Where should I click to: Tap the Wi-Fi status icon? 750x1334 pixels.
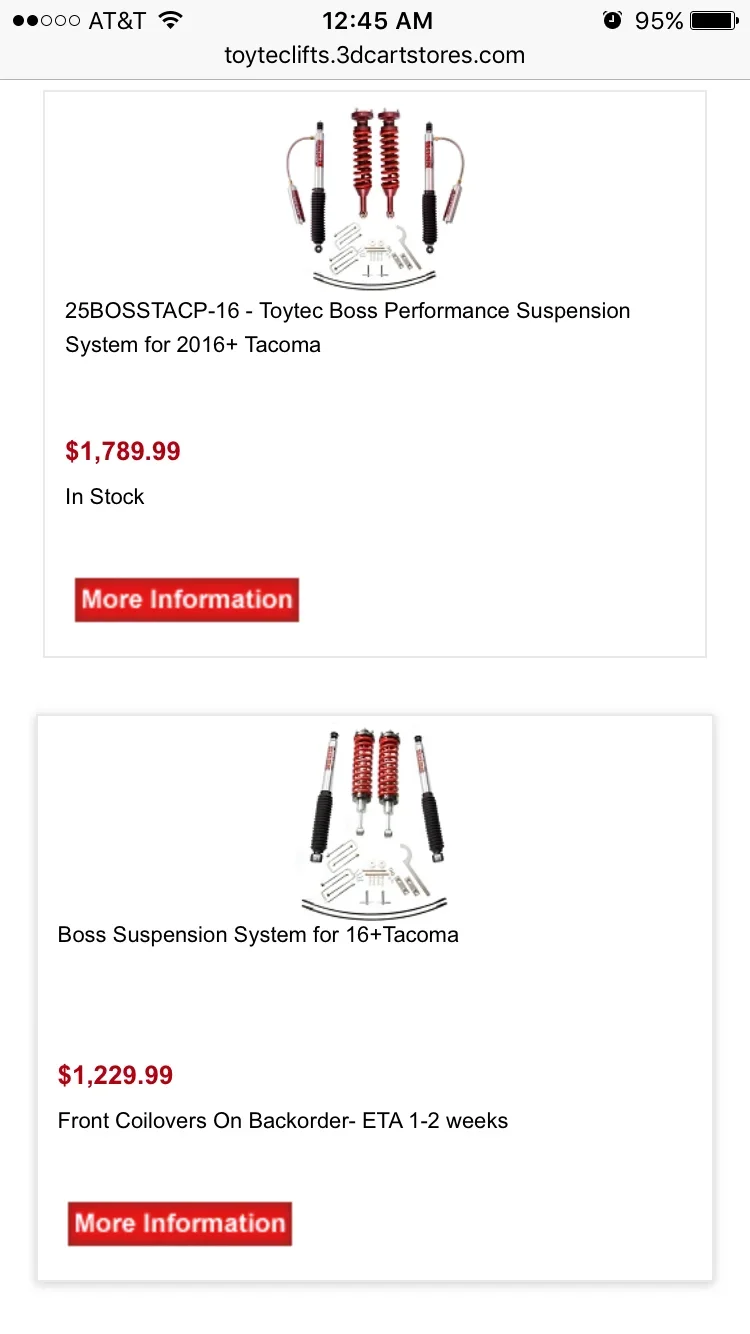(171, 20)
